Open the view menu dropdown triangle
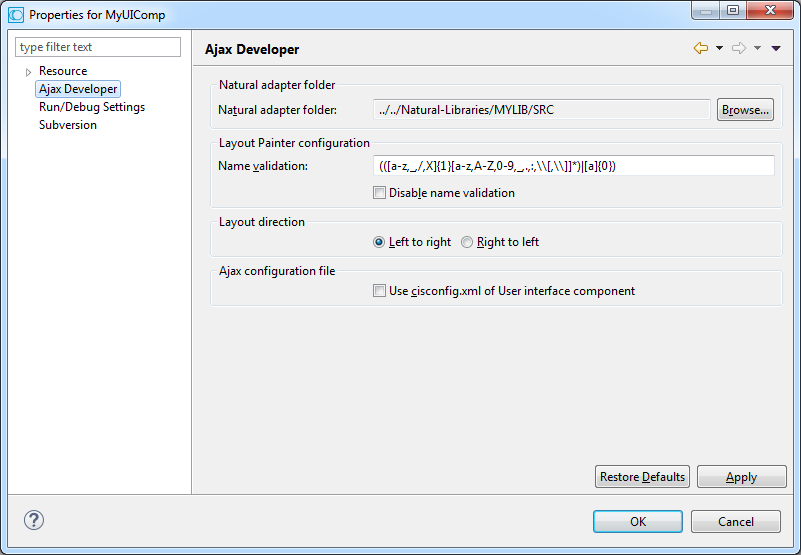 coord(776,48)
